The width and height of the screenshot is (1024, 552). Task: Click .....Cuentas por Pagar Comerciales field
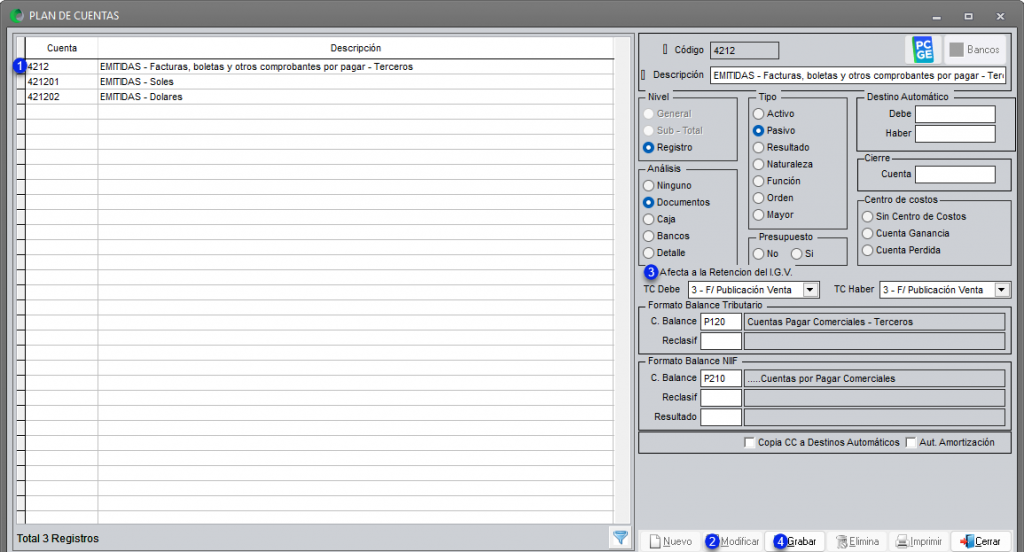[874, 378]
